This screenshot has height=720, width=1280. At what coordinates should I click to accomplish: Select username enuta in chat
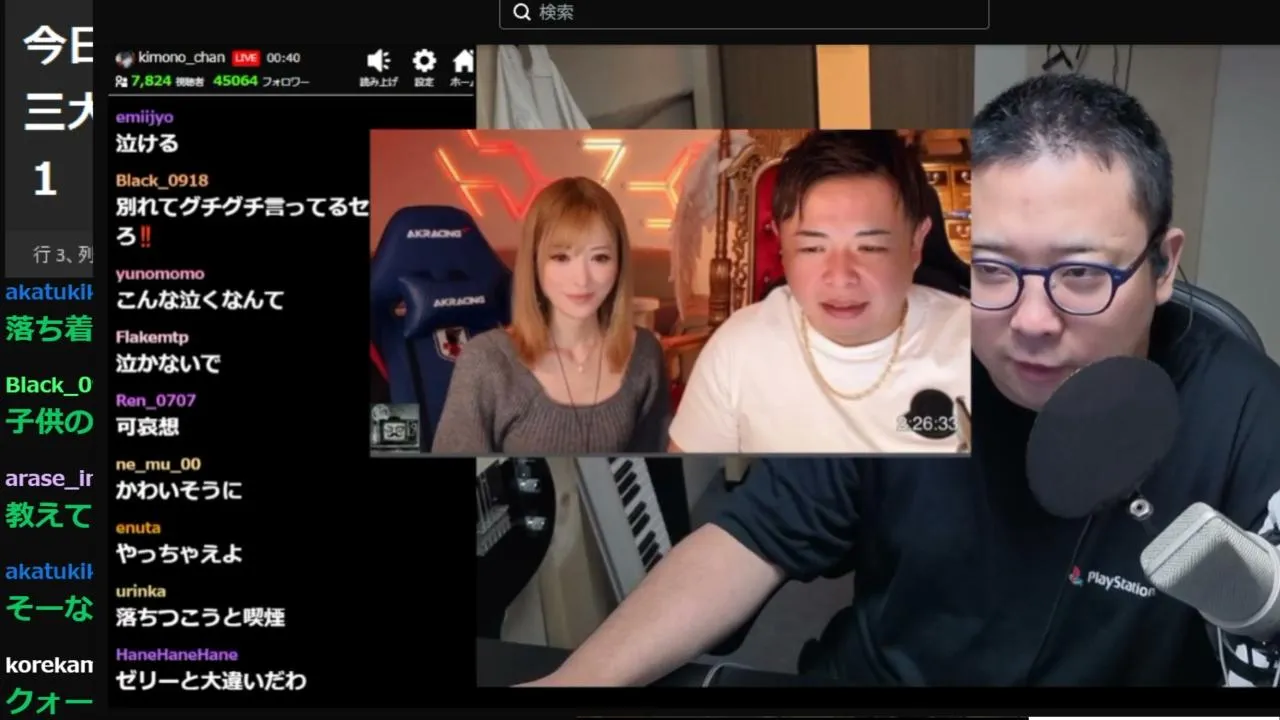click(x=138, y=527)
